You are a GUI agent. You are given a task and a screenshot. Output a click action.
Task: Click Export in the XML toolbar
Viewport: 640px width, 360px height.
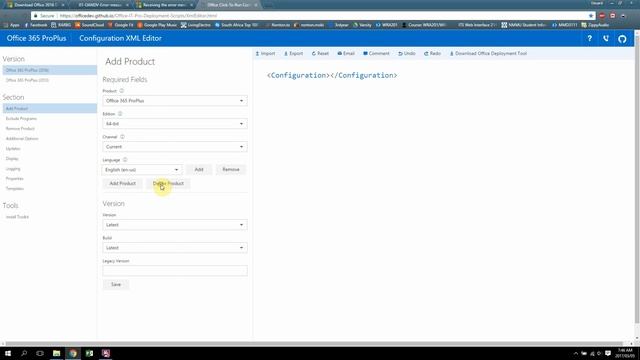coord(293,53)
